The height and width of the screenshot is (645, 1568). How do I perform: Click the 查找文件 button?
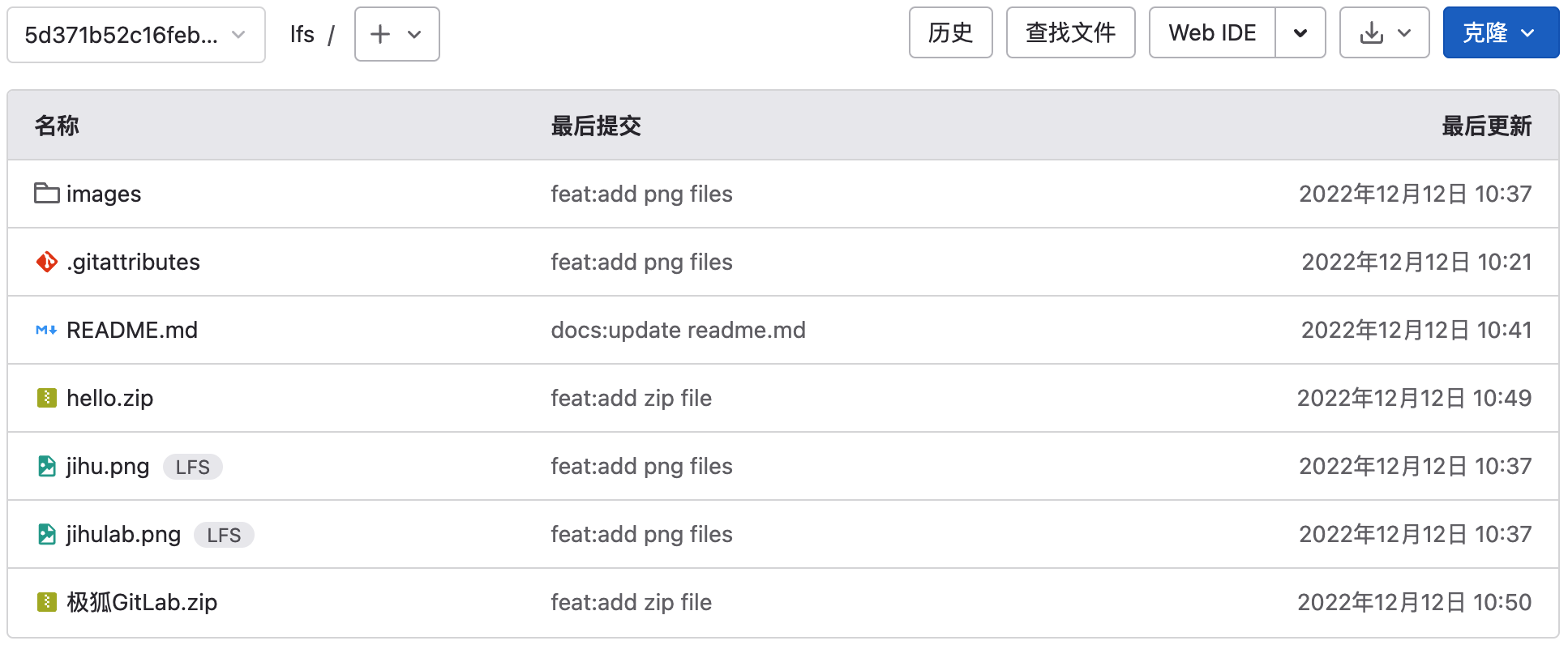click(x=1070, y=32)
